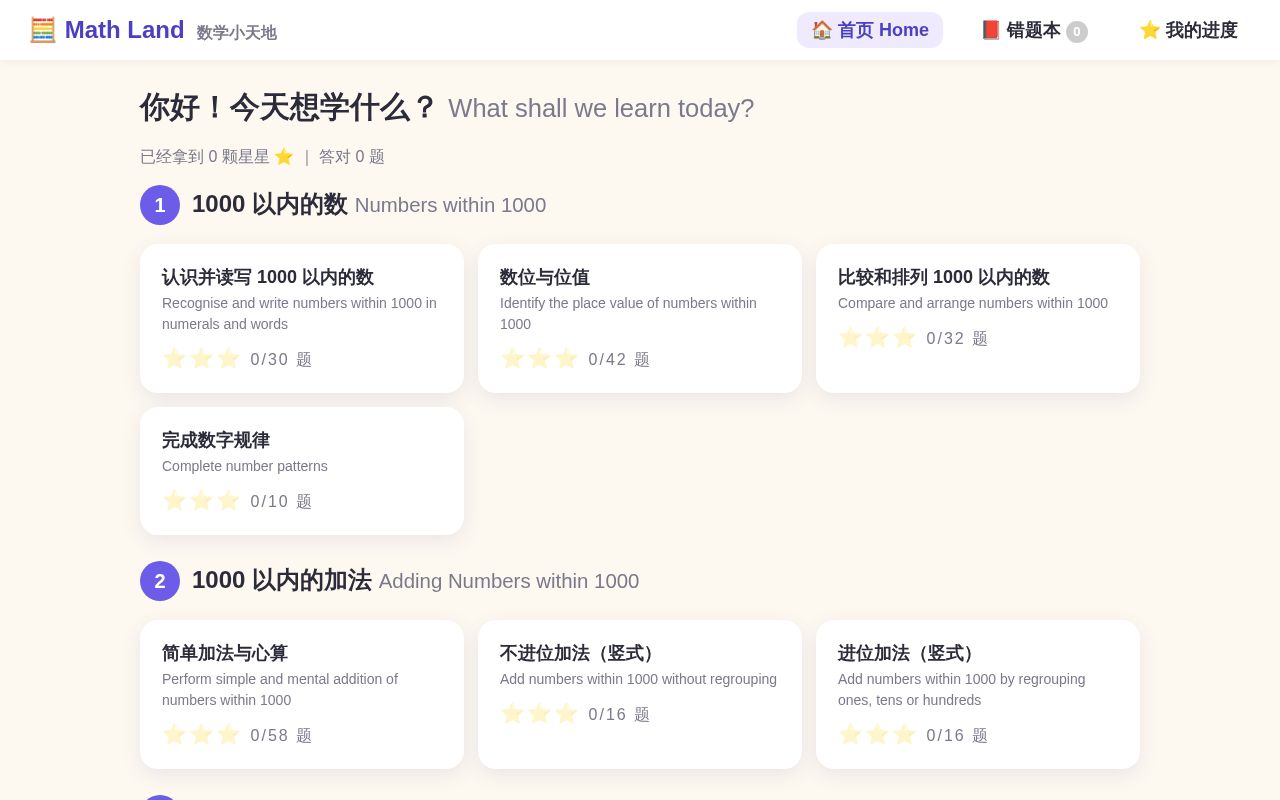The height and width of the screenshot is (800, 1280).
Task: Open 简单加法与心算 card
Action: coord(302,694)
